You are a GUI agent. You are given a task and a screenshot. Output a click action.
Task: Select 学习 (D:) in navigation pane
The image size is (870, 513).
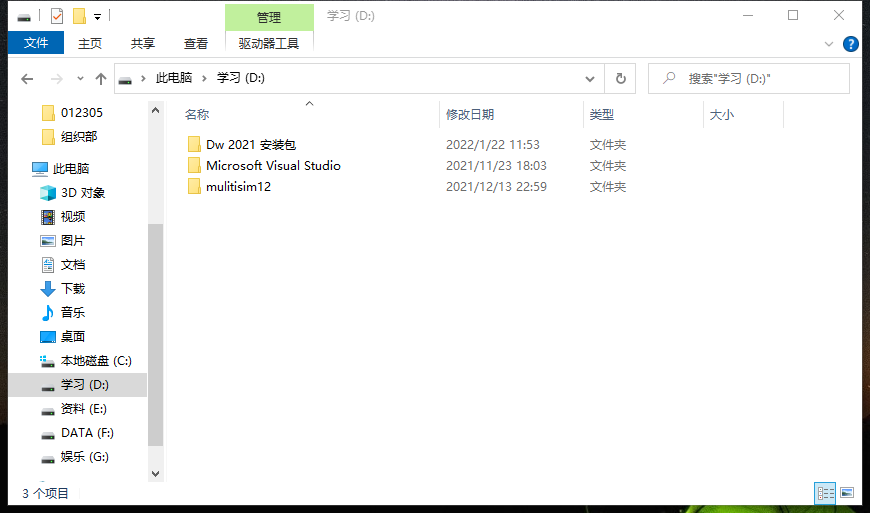[78, 385]
